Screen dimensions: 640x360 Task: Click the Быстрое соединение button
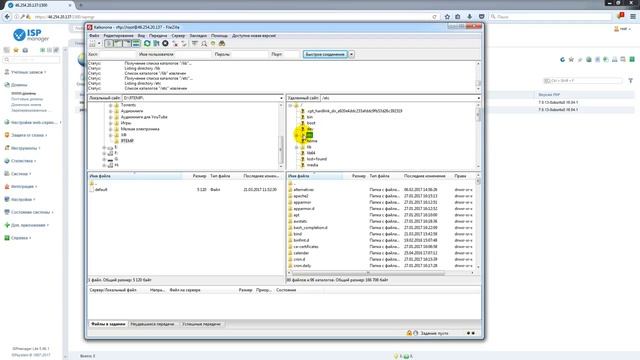pyautogui.click(x=325, y=54)
